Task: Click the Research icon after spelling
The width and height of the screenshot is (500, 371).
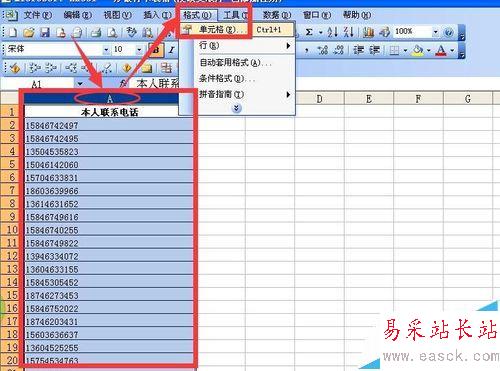Action: pyautogui.click(x=147, y=32)
